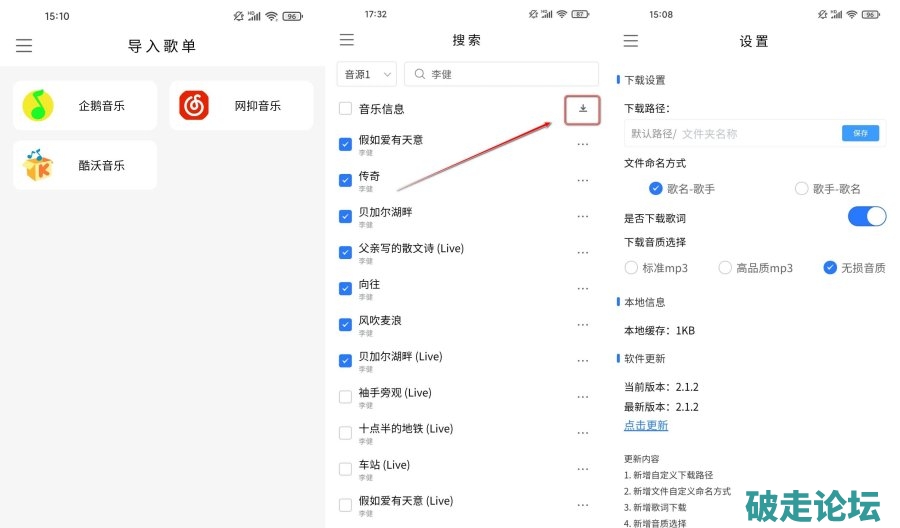
Task: Click the search magnifier icon
Action: pos(420,75)
